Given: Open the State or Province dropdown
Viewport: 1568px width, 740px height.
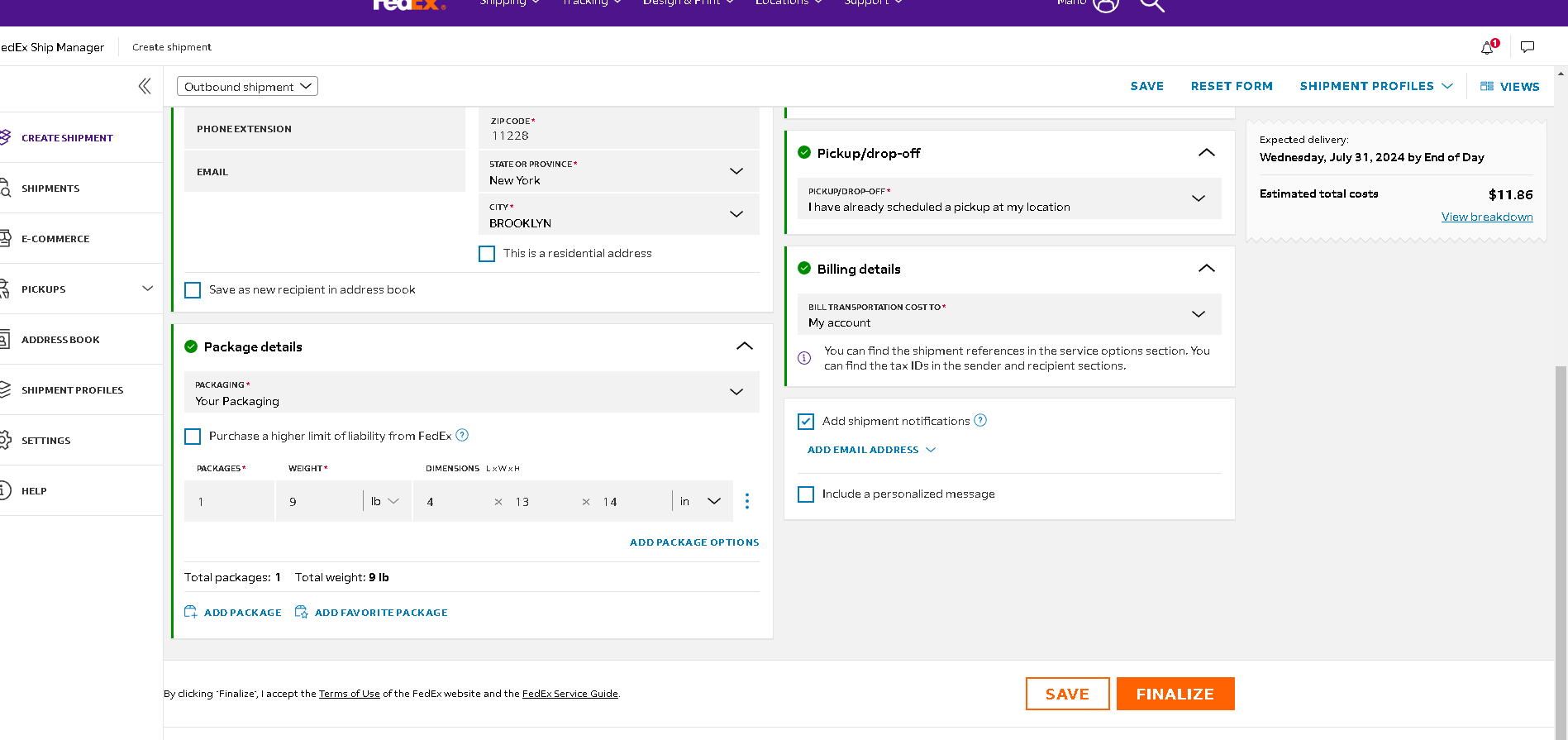Looking at the screenshot, I should point(619,171).
